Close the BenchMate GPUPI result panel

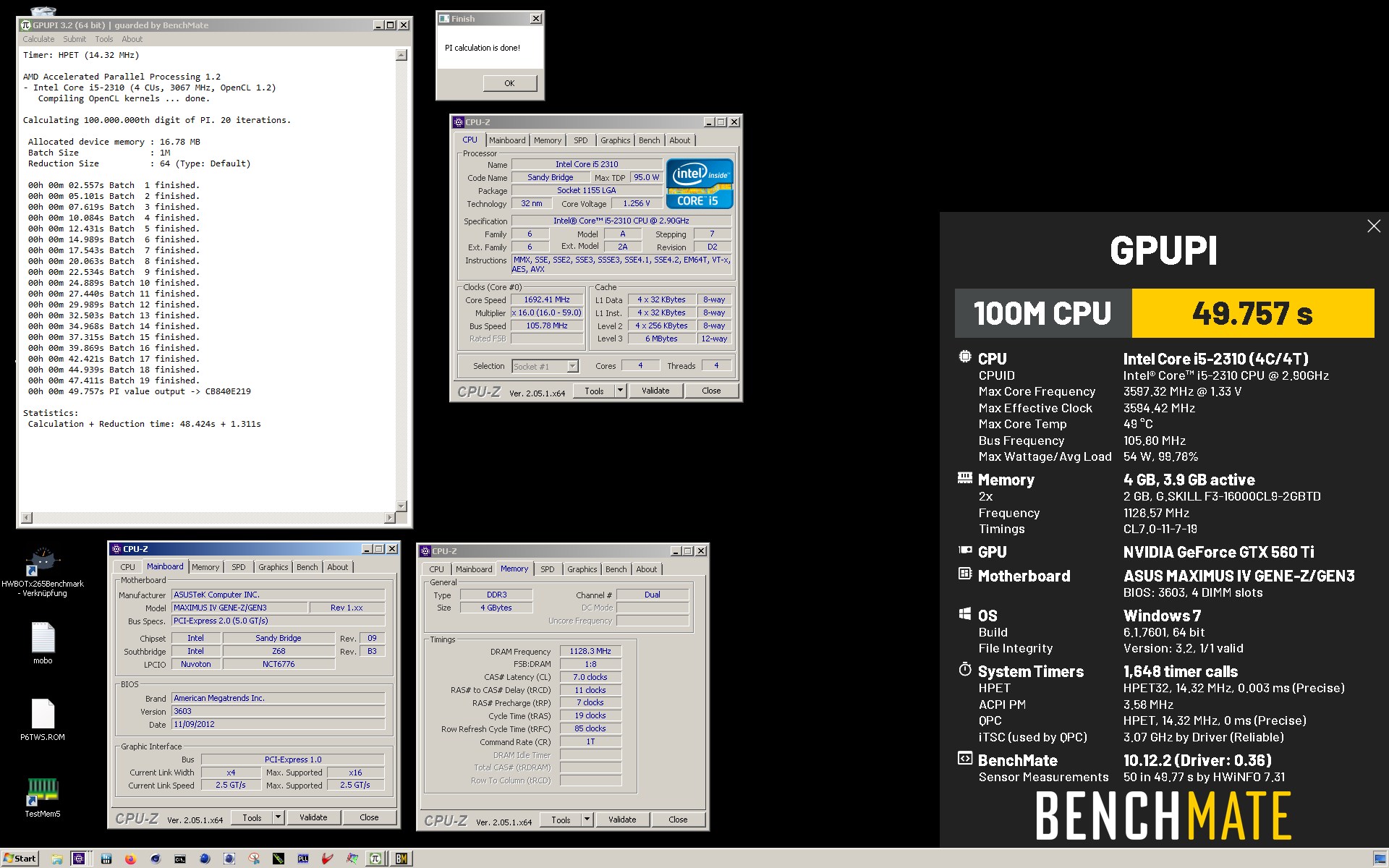(1374, 226)
